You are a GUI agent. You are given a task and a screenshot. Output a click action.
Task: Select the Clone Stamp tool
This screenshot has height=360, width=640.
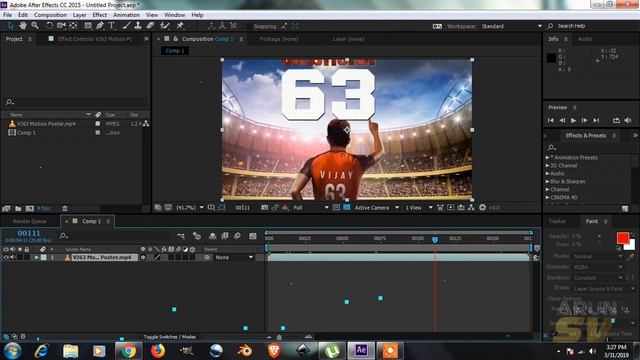pos(138,26)
